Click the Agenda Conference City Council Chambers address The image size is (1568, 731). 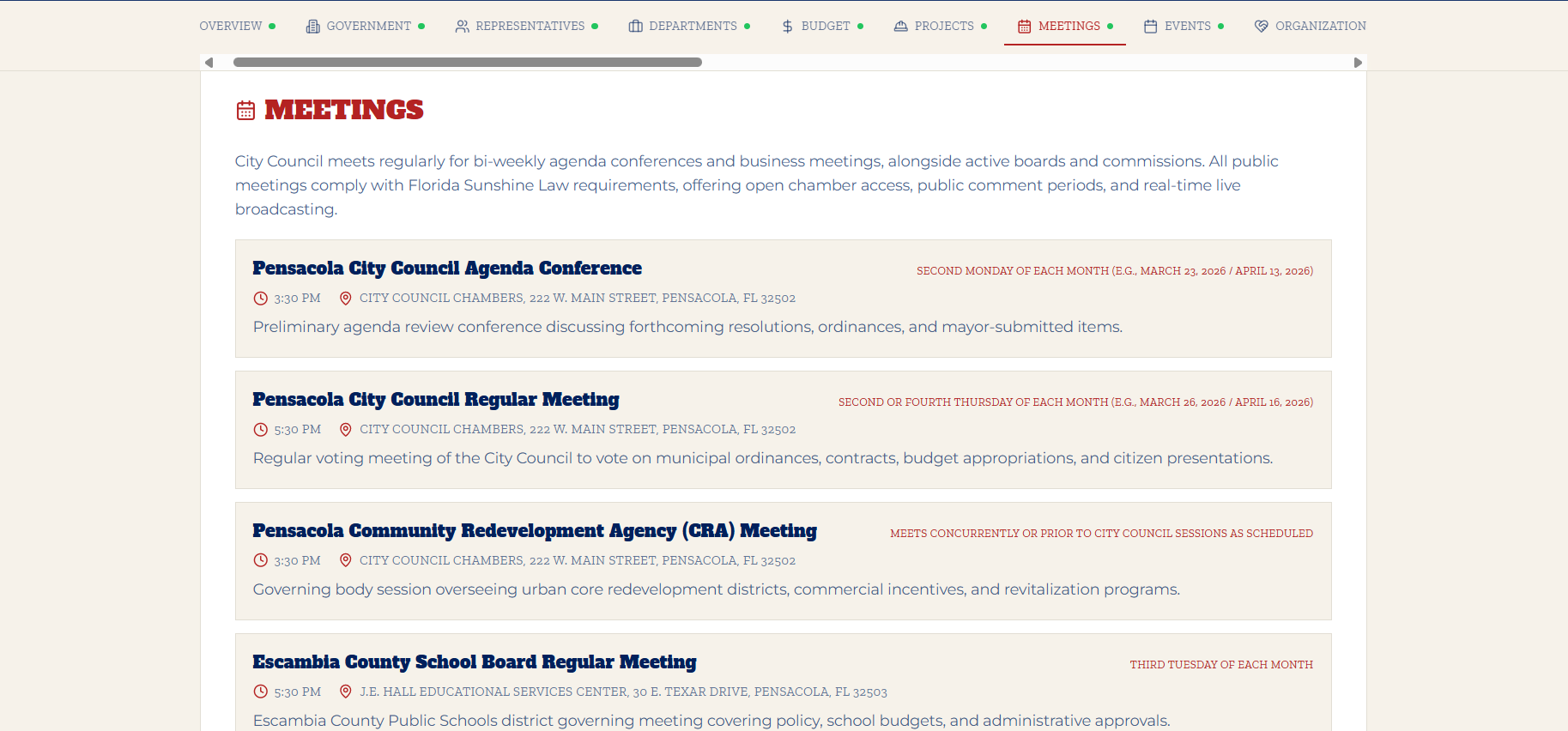(x=578, y=299)
